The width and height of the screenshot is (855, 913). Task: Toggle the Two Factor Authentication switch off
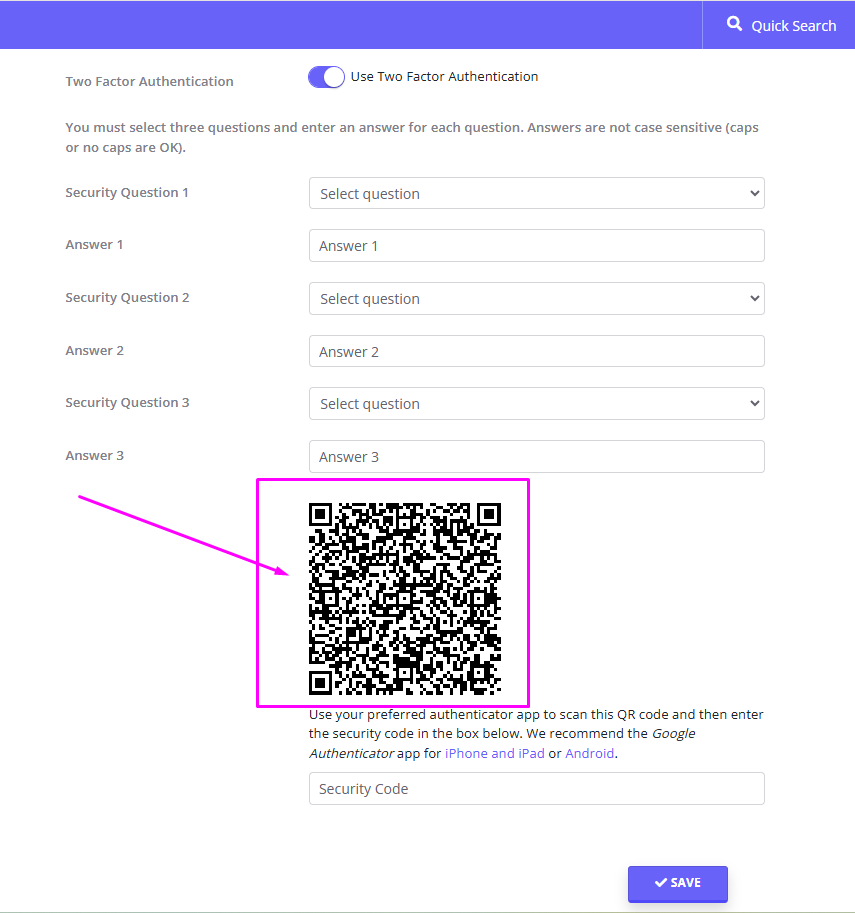326,76
